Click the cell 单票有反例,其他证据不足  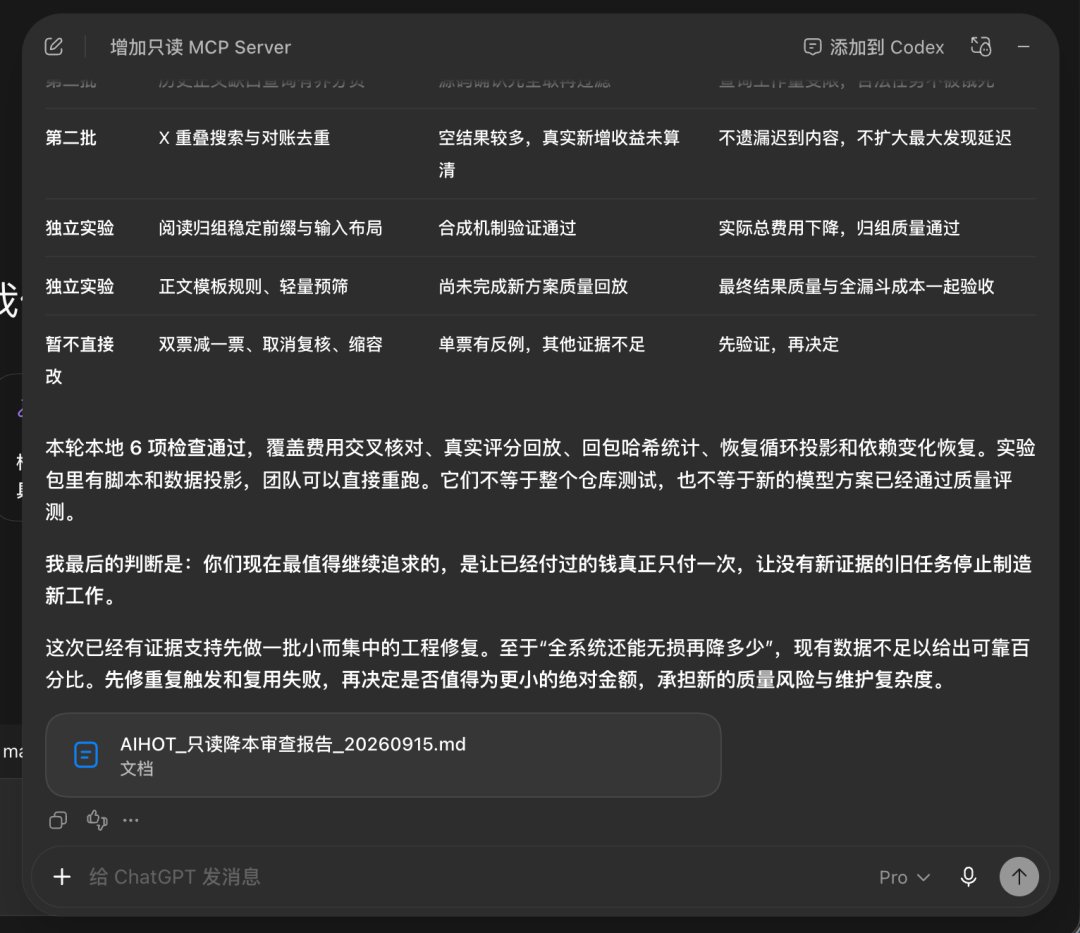pyautogui.click(x=542, y=344)
